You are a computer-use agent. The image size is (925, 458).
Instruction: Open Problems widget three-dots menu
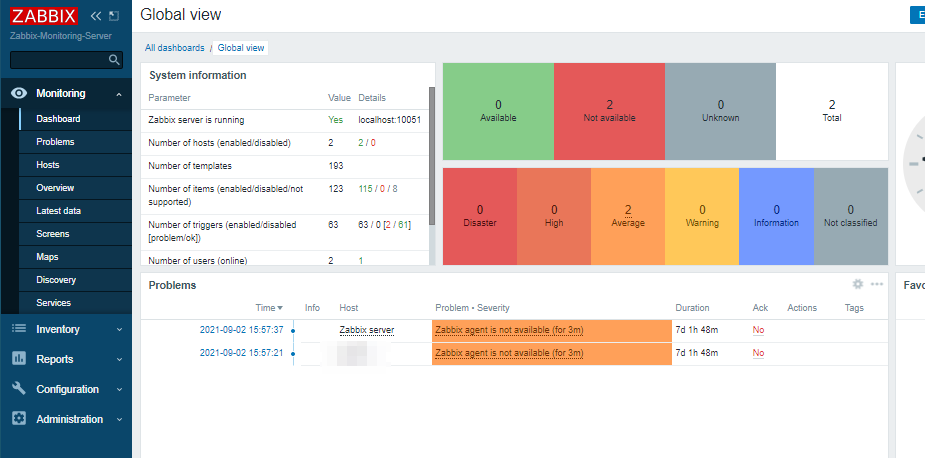click(877, 284)
